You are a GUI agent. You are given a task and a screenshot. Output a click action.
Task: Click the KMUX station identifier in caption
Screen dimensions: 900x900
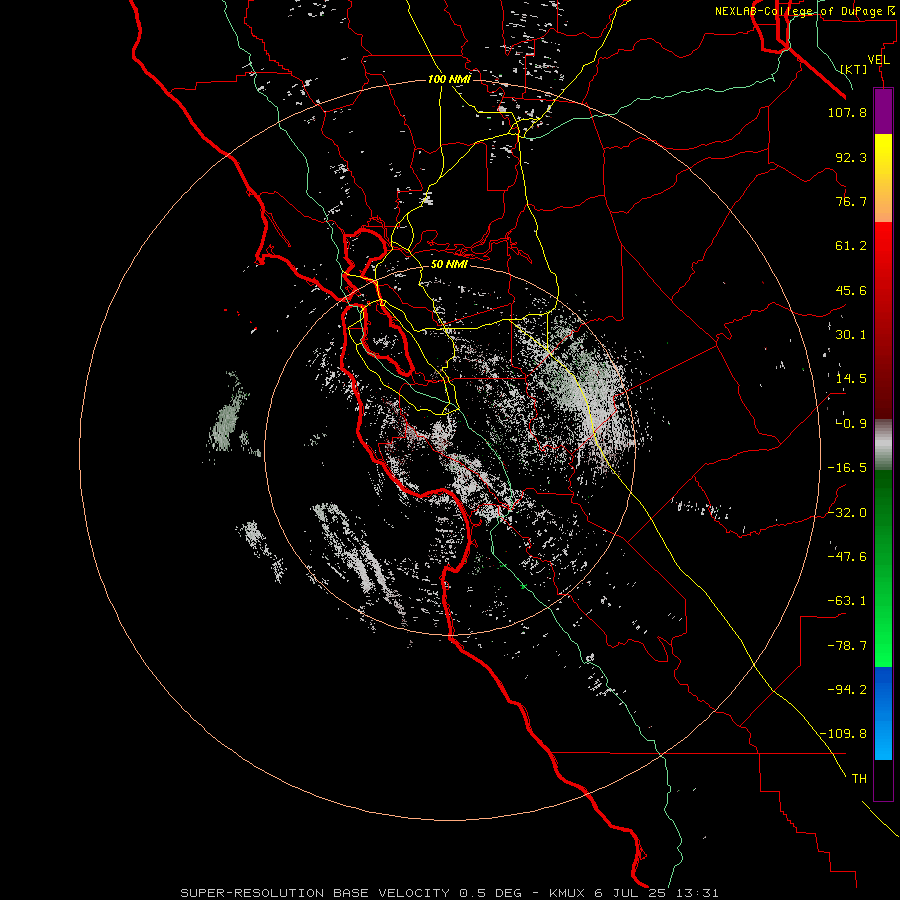pos(568,893)
